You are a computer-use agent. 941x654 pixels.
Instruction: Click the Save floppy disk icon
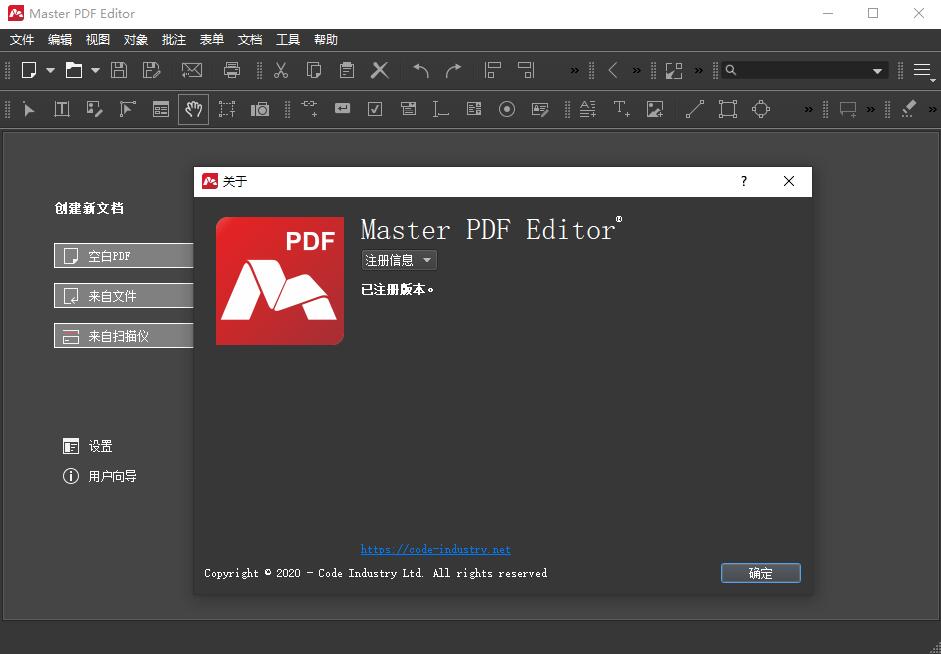coord(119,70)
